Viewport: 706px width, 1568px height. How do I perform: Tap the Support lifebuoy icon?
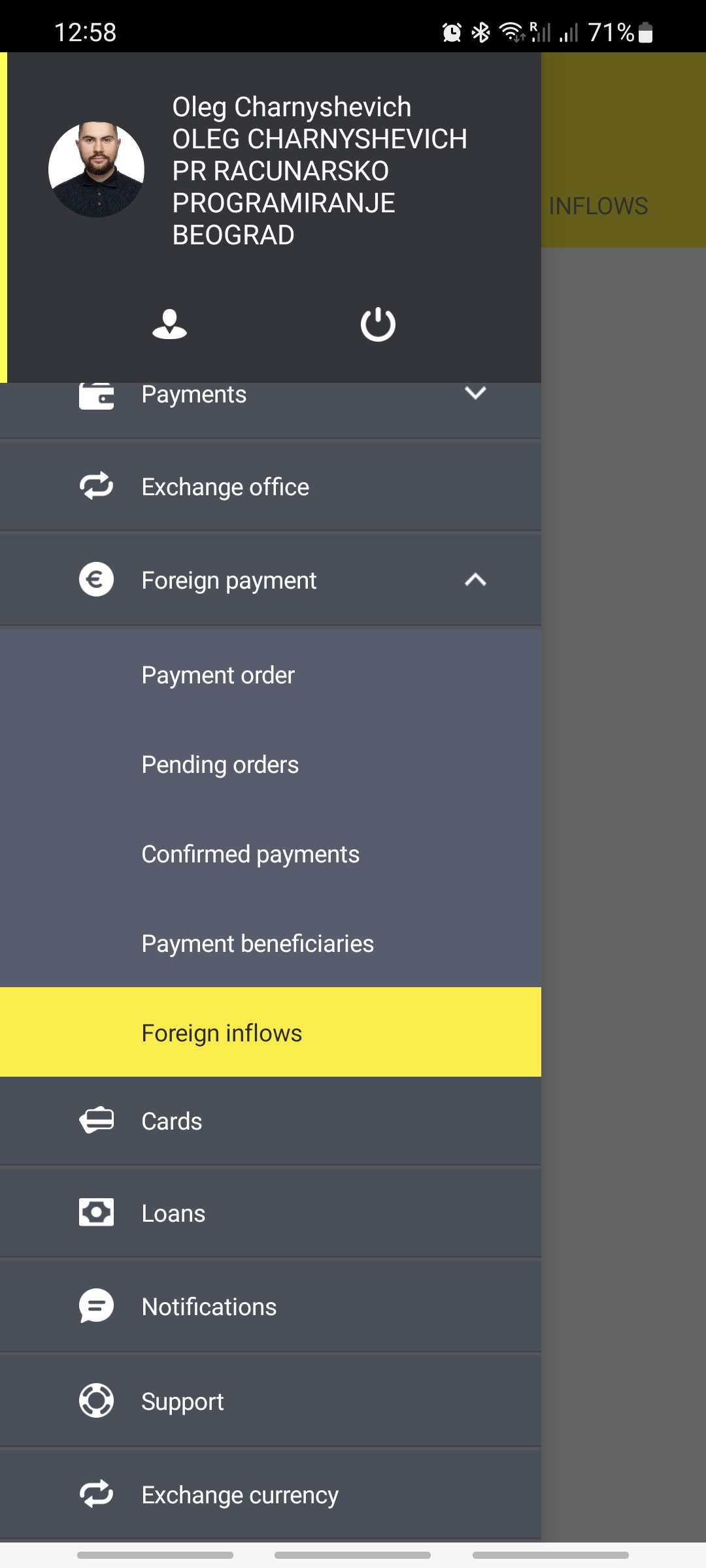pyautogui.click(x=96, y=1400)
